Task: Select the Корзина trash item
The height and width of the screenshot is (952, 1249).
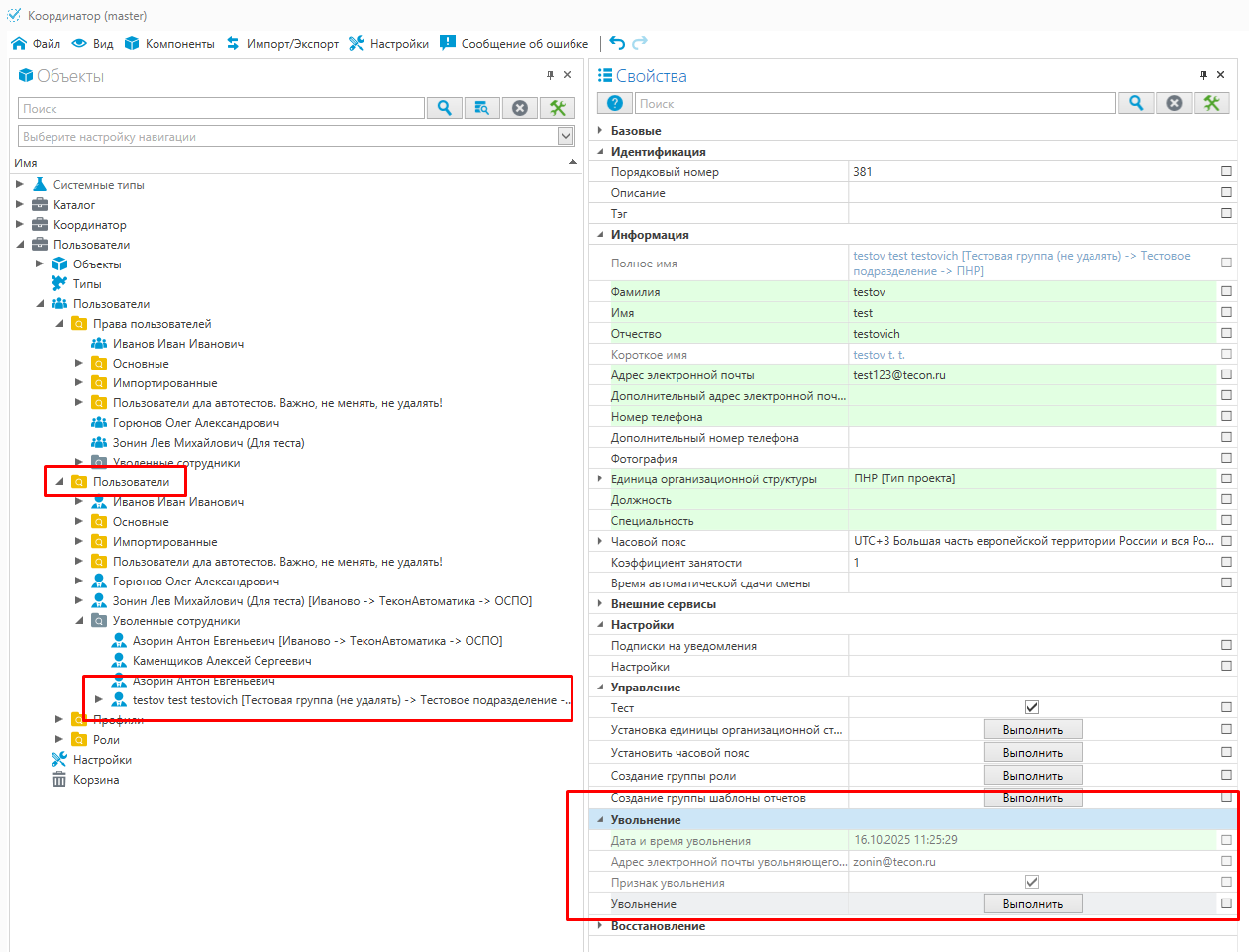Action: point(95,780)
